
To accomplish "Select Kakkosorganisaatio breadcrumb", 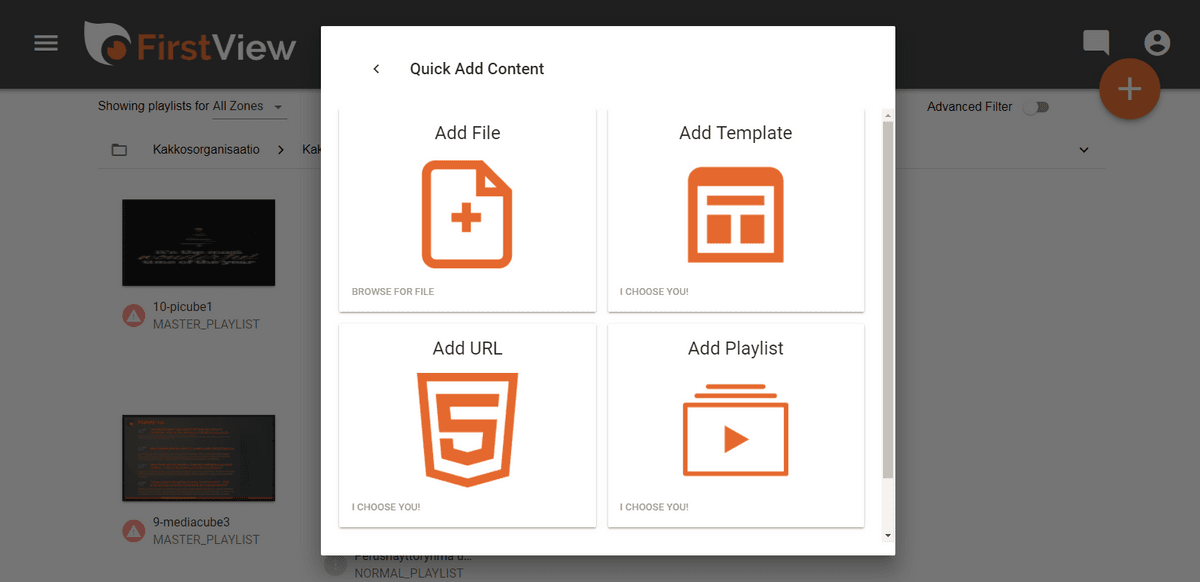I will pos(206,150).
